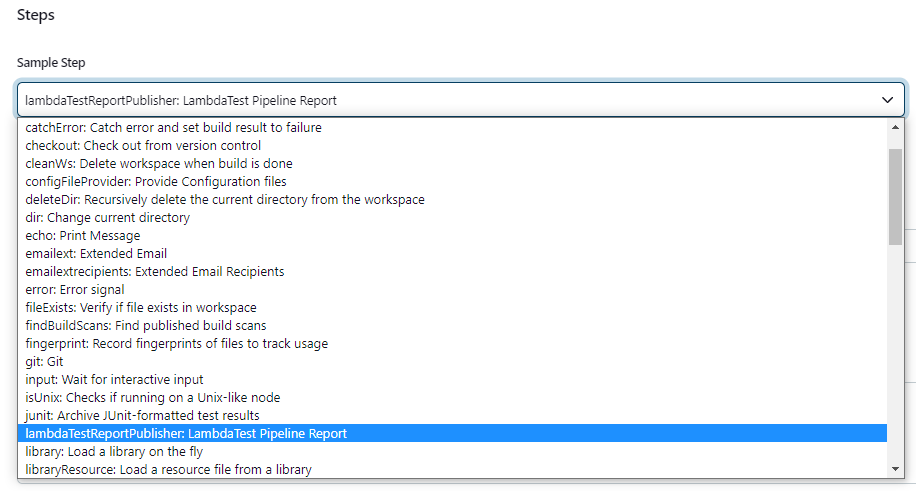This screenshot has height=491, width=916.
Task: Open the Sample Step dropdown chevron
Action: (887, 100)
